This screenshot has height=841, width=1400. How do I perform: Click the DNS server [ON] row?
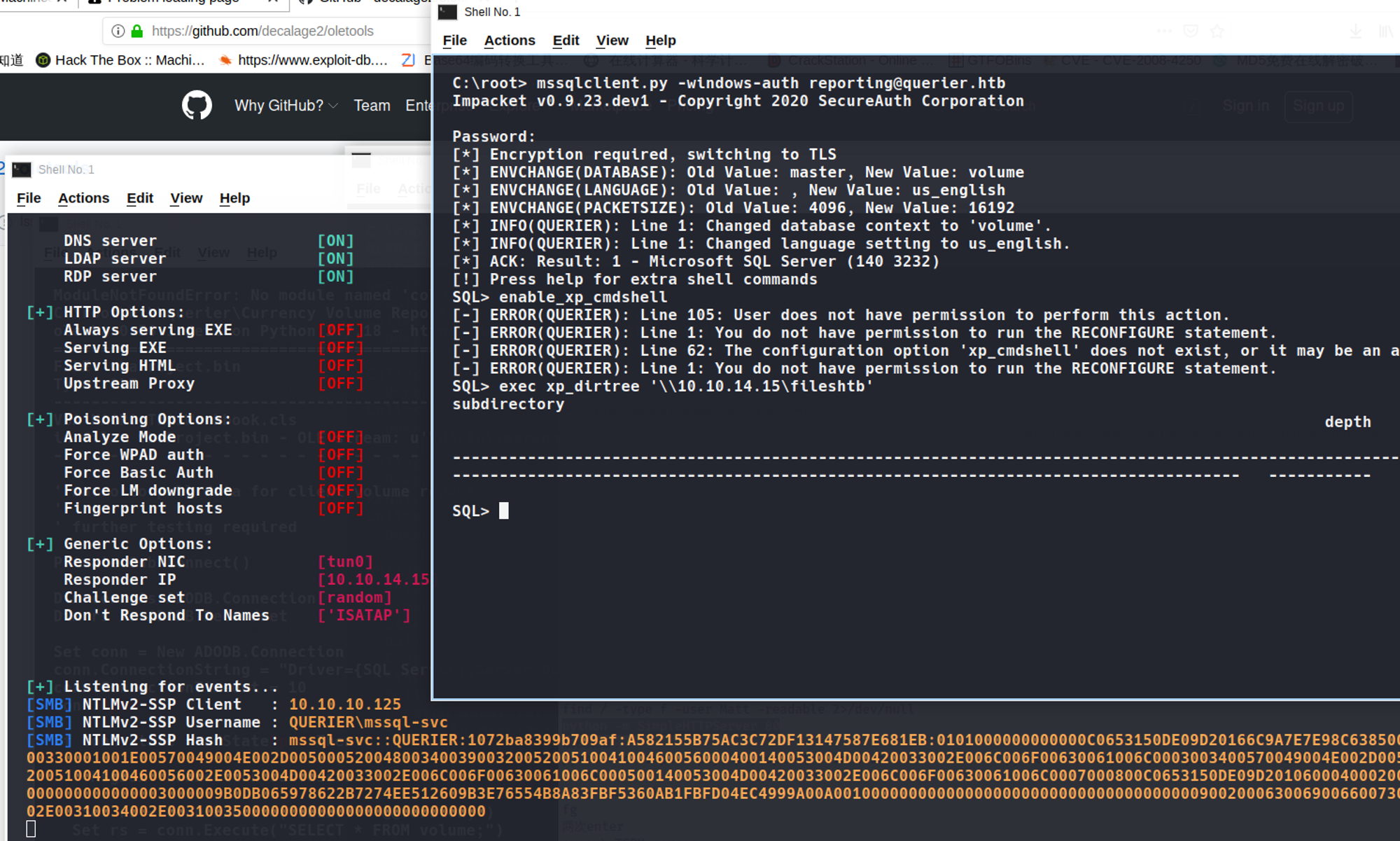click(209, 241)
